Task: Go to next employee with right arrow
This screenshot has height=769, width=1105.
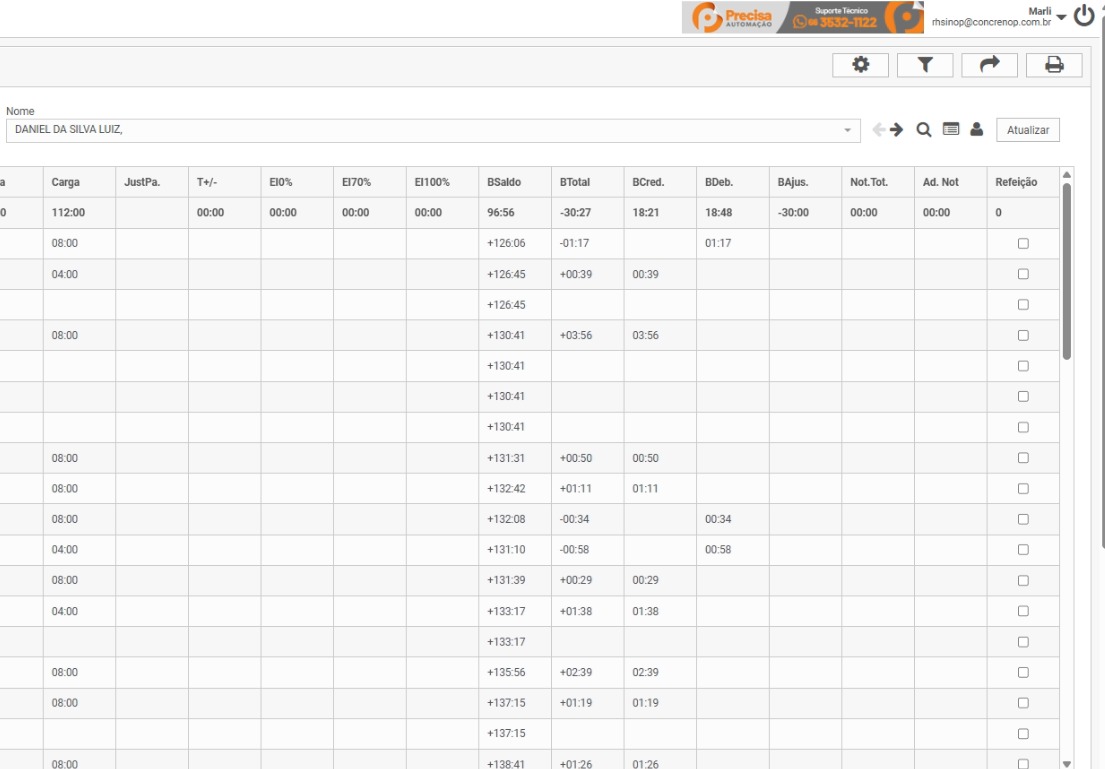Action: [x=896, y=130]
